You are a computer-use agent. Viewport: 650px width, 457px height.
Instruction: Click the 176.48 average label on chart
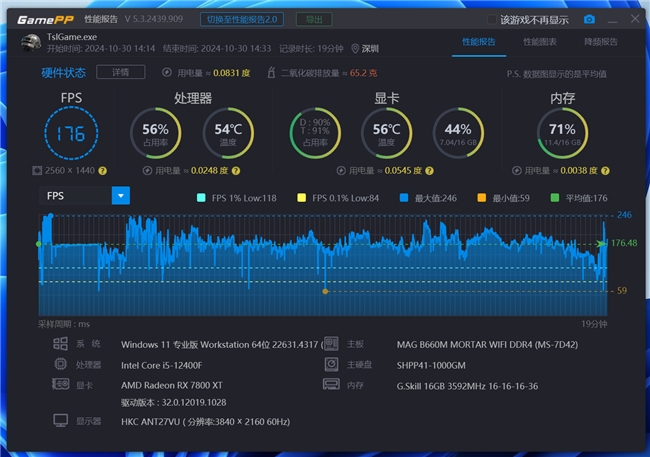[x=624, y=243]
